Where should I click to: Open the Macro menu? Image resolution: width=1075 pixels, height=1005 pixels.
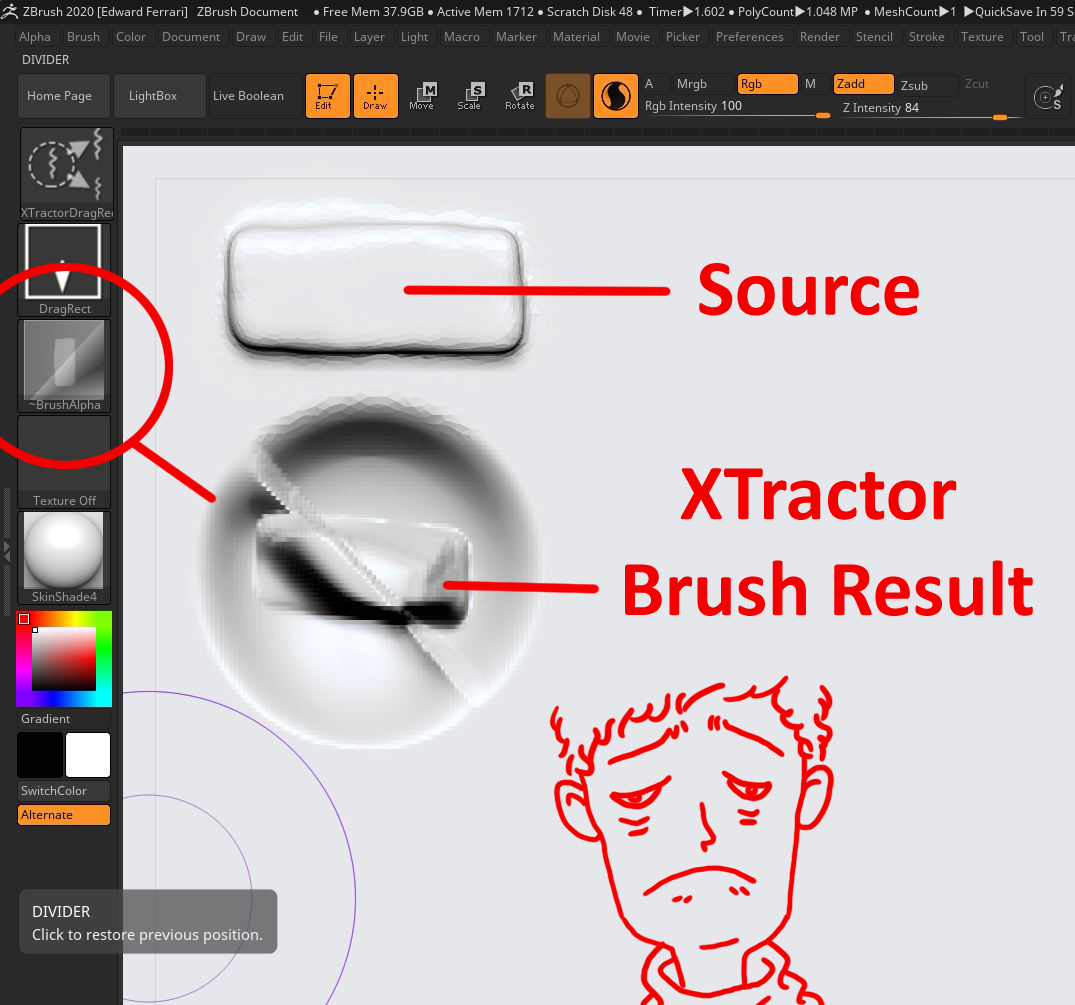462,37
